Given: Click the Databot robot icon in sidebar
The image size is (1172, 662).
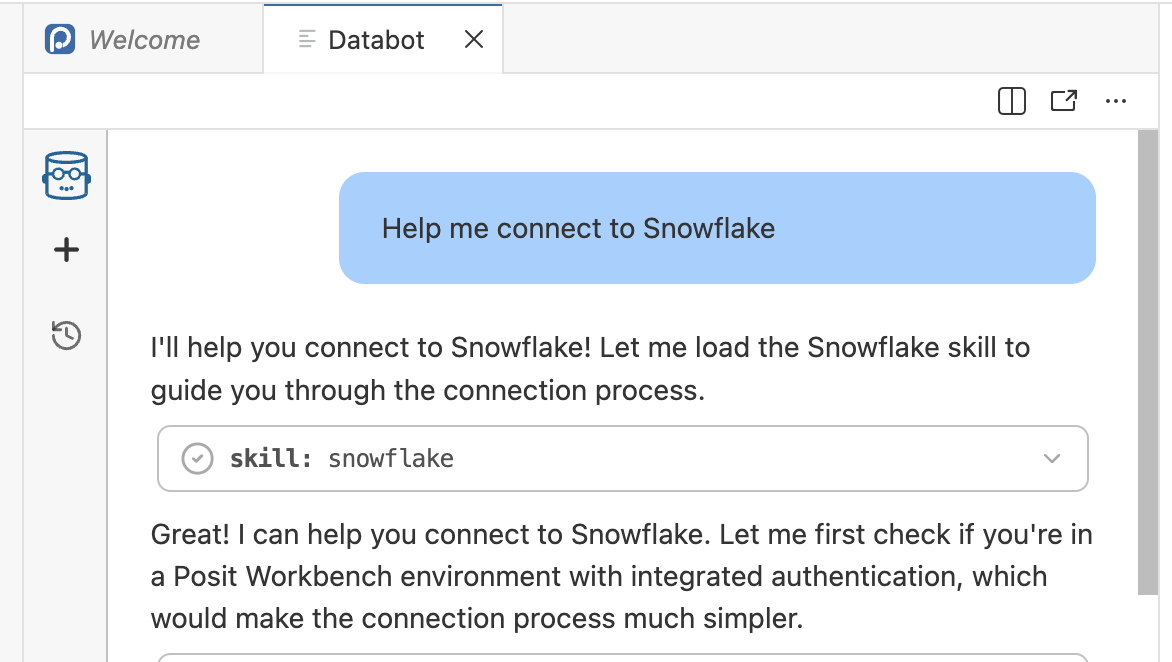Looking at the screenshot, I should (66, 176).
